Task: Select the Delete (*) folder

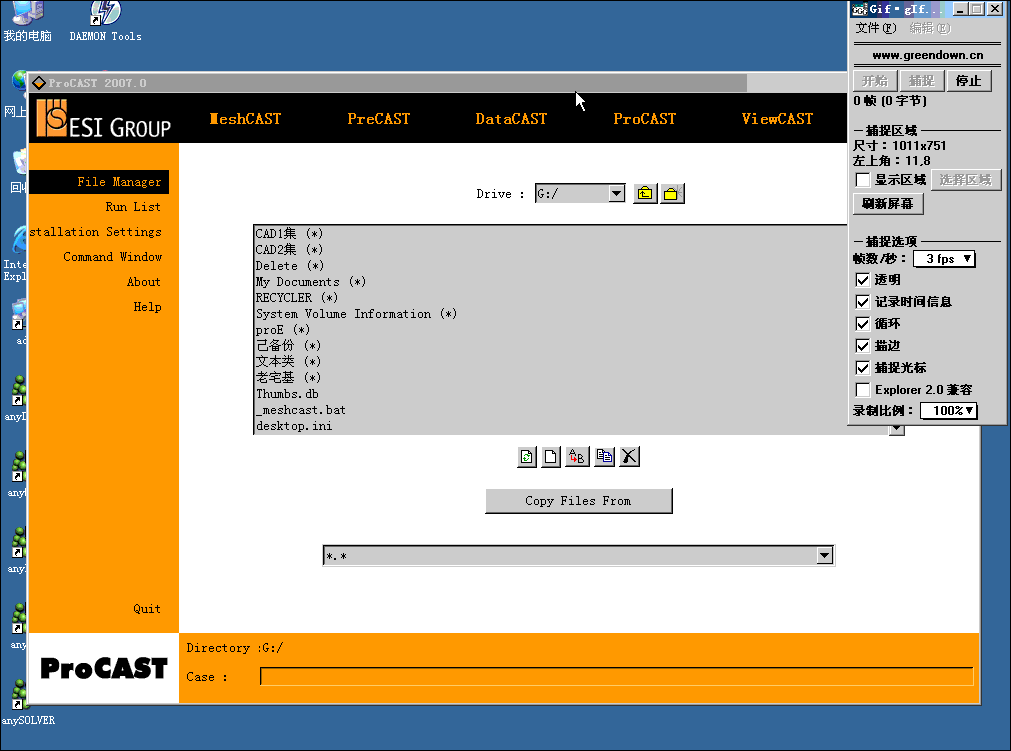Action: click(x=290, y=266)
